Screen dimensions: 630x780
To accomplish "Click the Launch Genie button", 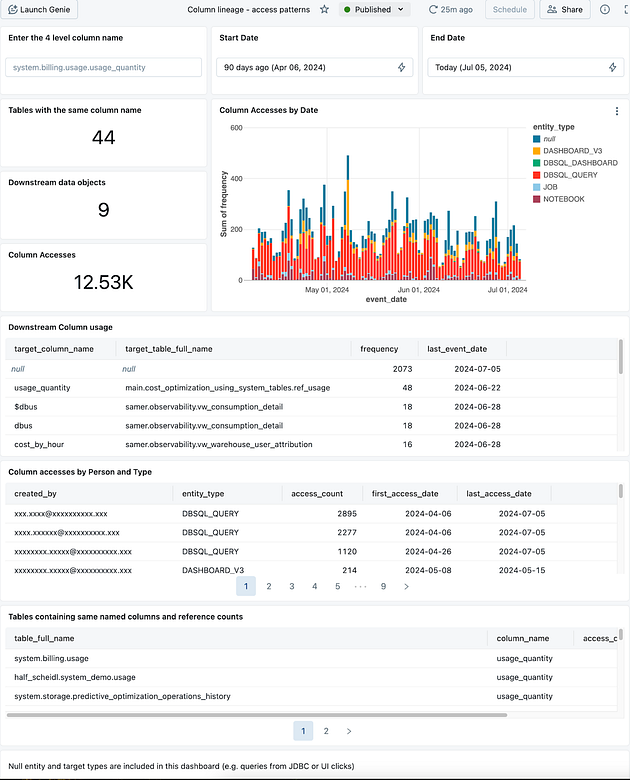I will (39, 9).
